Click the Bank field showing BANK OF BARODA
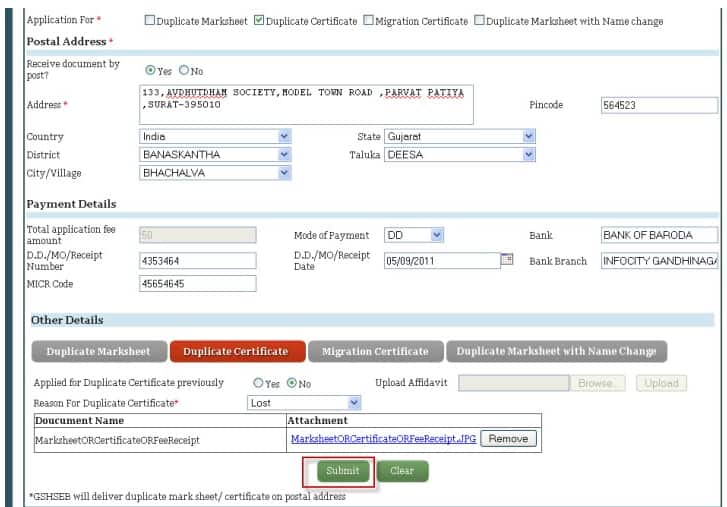Screen dimensions: 727x507 (x=659, y=235)
